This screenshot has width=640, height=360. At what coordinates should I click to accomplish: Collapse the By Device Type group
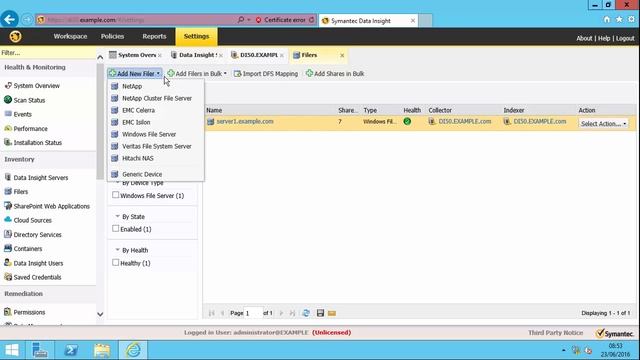click(x=118, y=182)
